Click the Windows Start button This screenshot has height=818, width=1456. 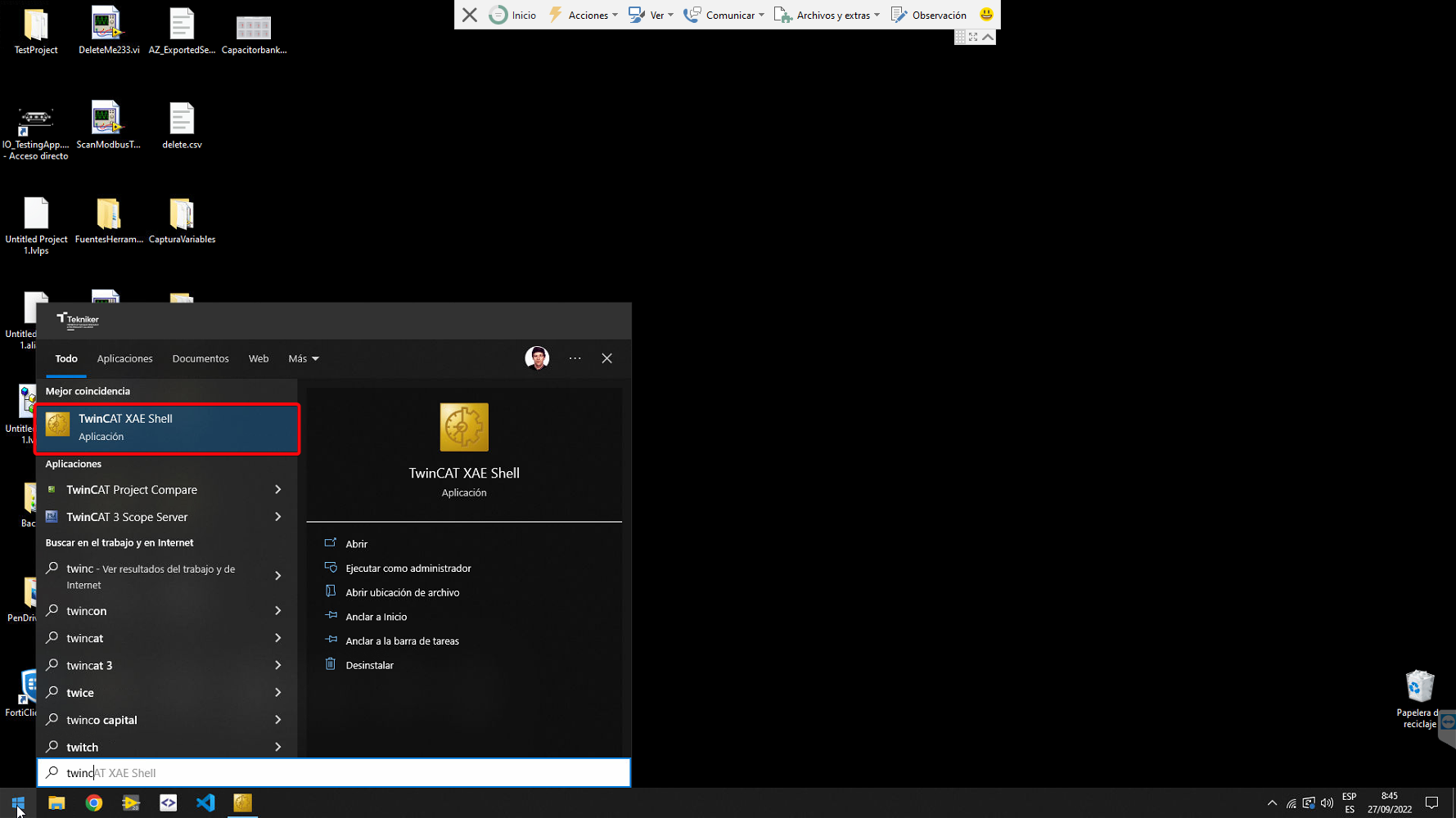pos(18,802)
